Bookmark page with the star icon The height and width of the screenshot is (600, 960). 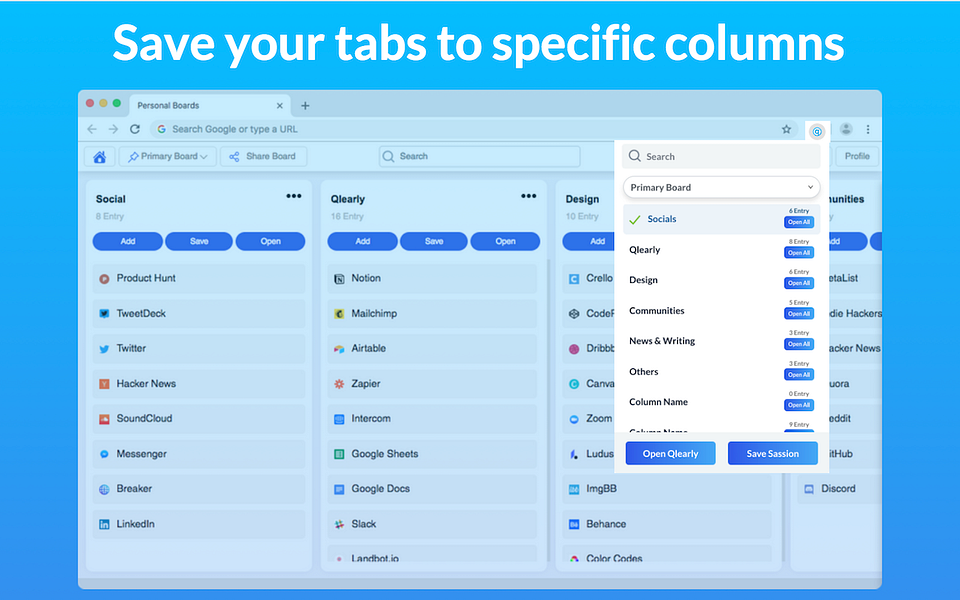pos(786,129)
